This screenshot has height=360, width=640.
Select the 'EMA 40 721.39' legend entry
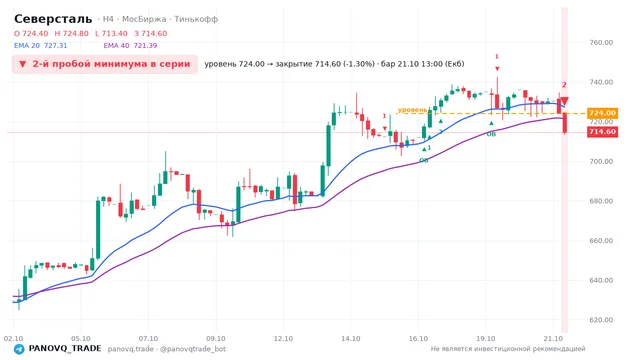tap(130, 45)
